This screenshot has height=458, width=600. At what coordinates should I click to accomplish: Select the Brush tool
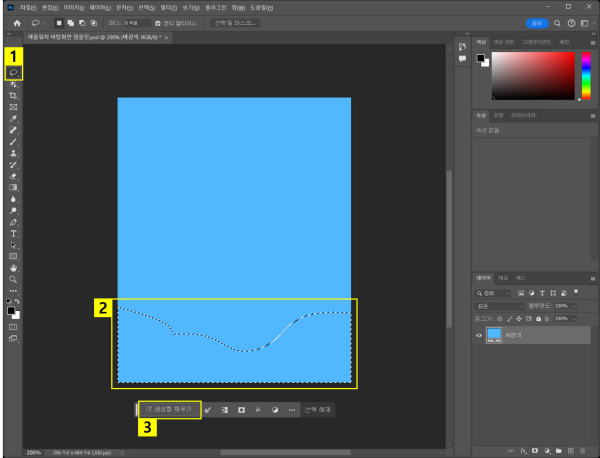(13, 142)
